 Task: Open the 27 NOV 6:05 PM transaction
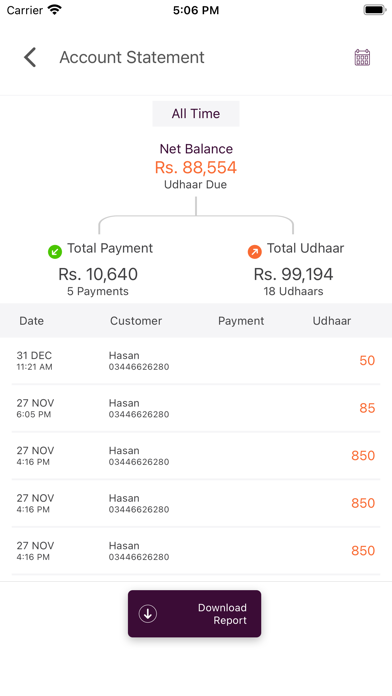[x=196, y=408]
